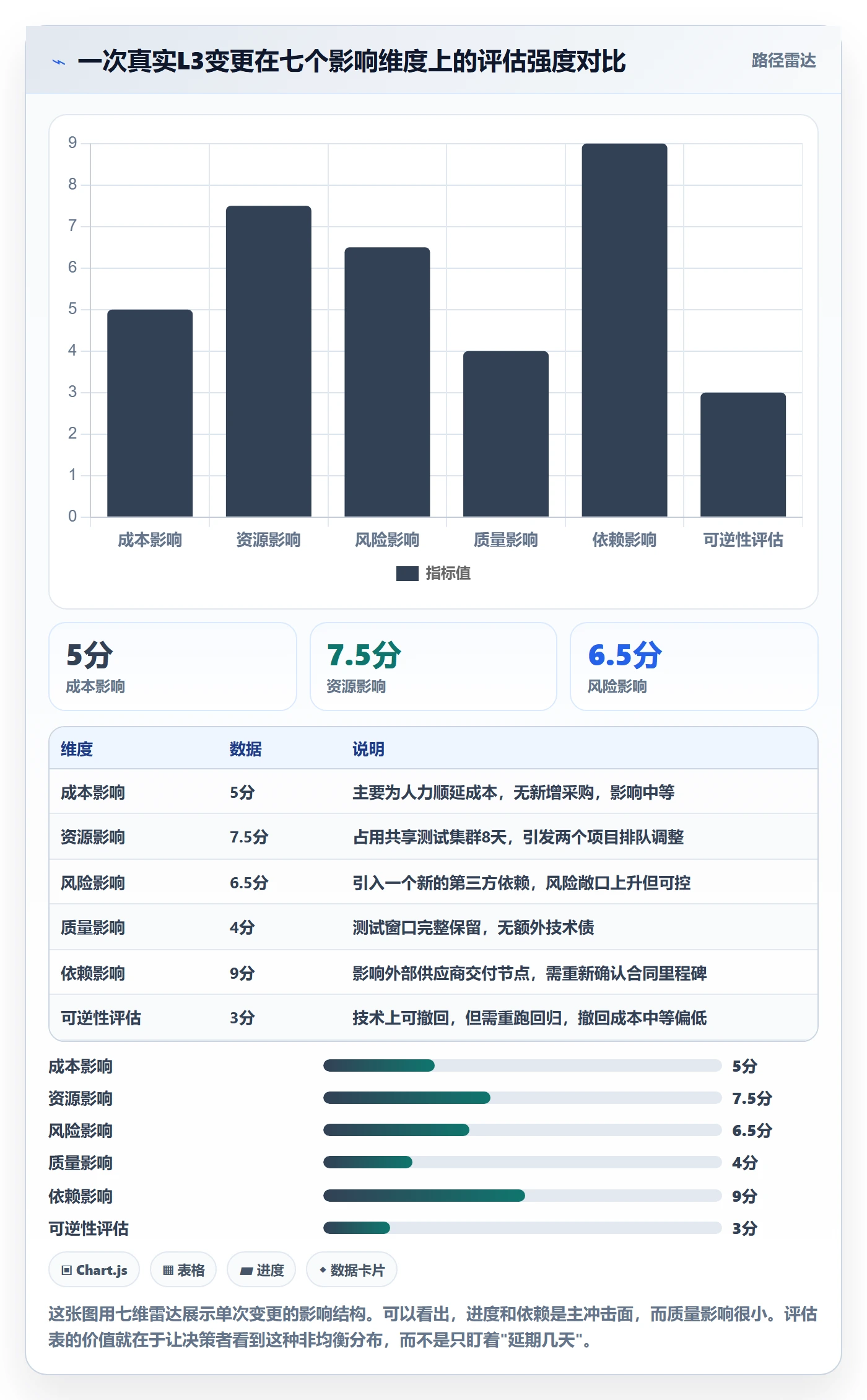Click the 指标值 legend color swatch
The height and width of the screenshot is (1400, 867).
click(407, 574)
